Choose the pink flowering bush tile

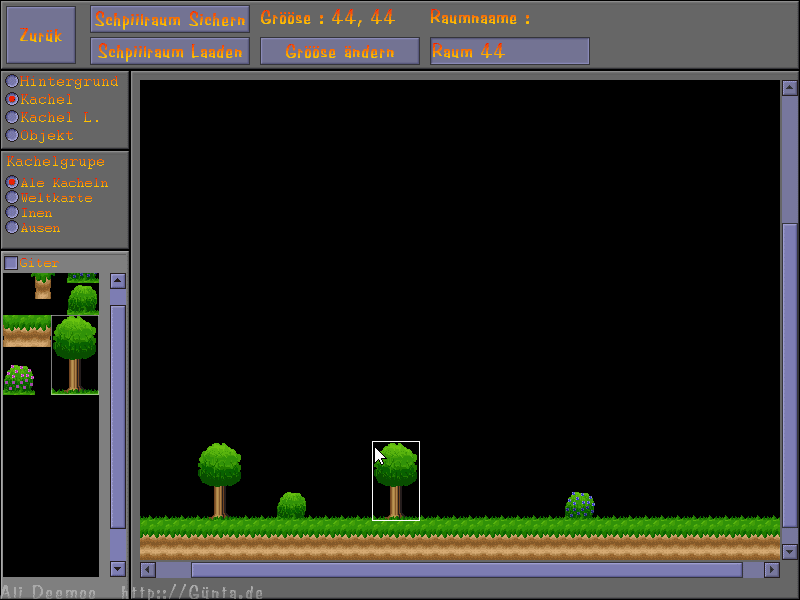[19, 379]
